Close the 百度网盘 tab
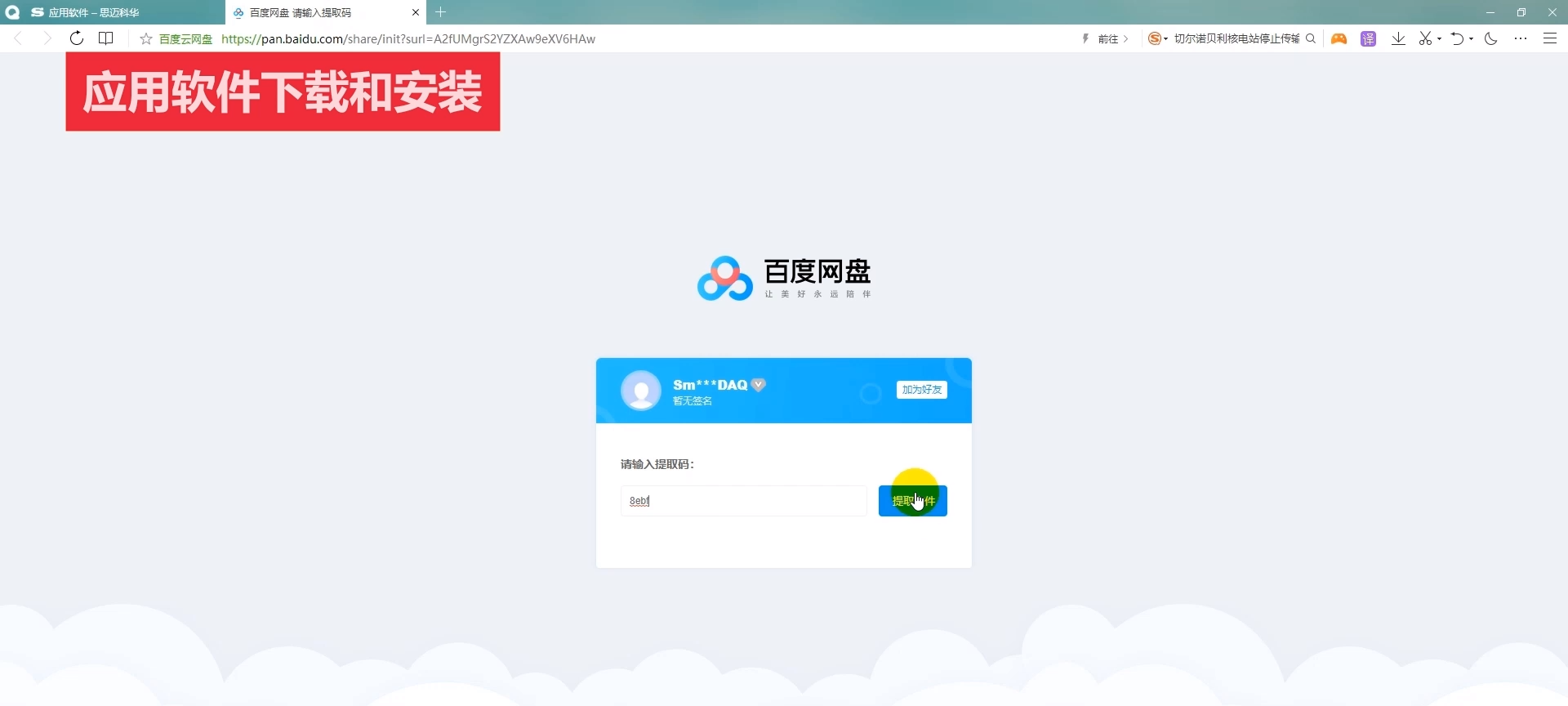 [416, 12]
